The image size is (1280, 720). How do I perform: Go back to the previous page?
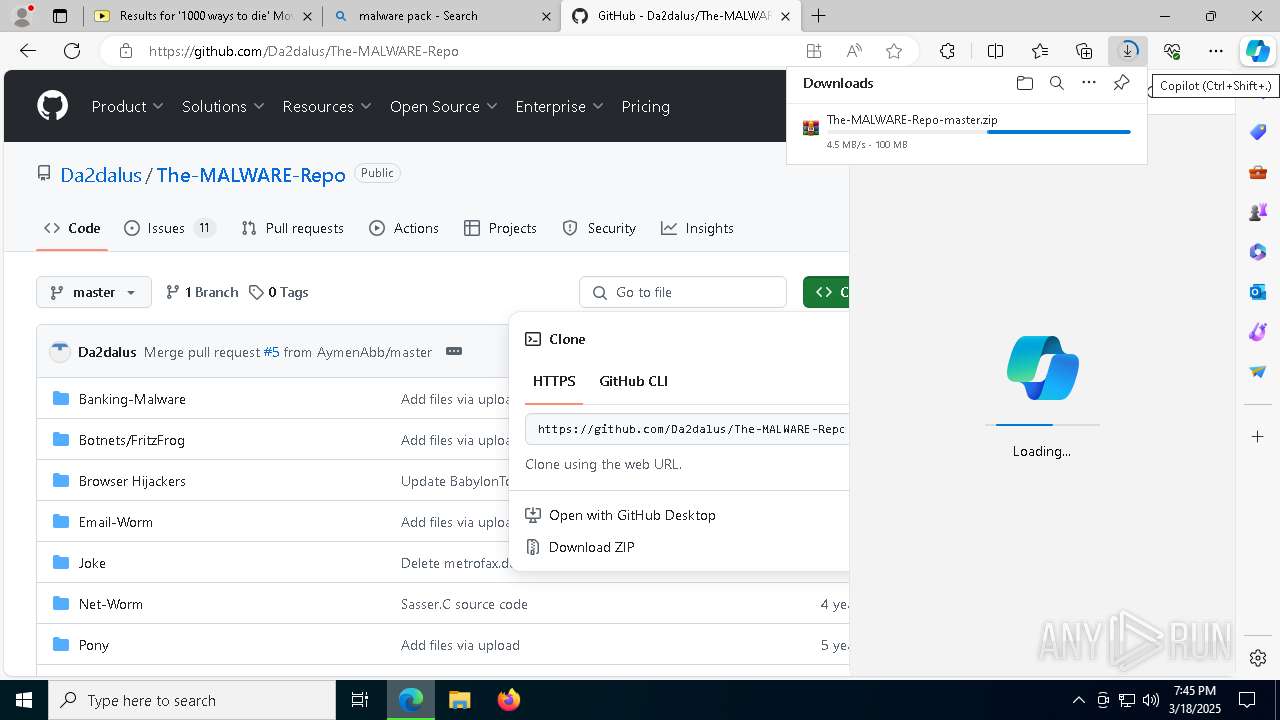(x=28, y=51)
